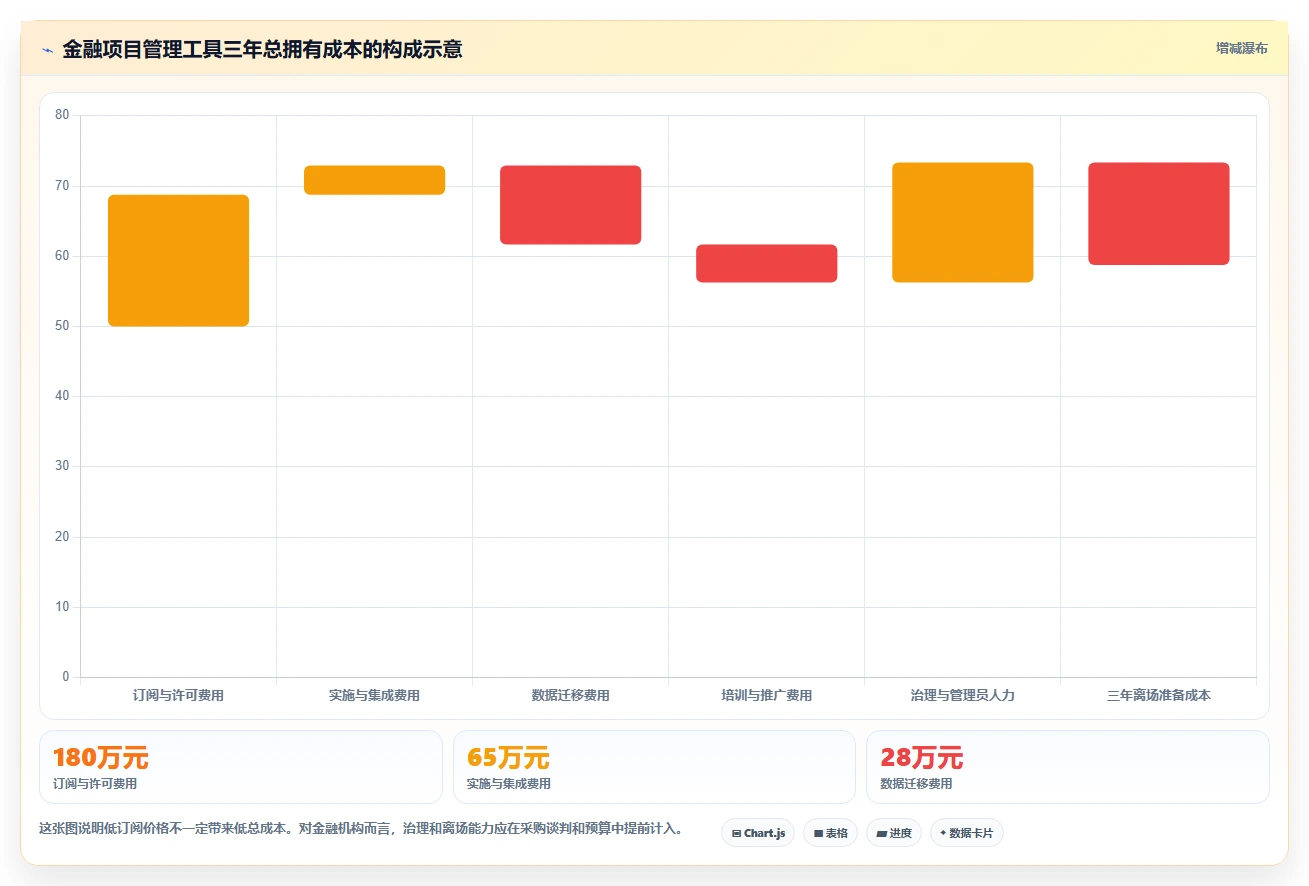Click the orange 实施与集成费用 bar
Viewport: 1309px width, 886px height.
[x=374, y=180]
